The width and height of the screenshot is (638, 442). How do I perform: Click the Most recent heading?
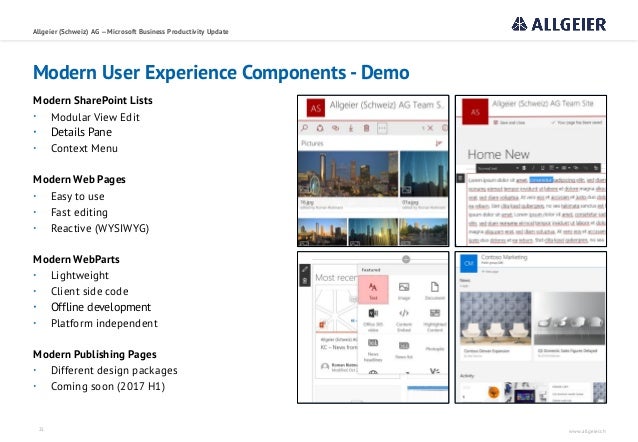[x=336, y=278]
